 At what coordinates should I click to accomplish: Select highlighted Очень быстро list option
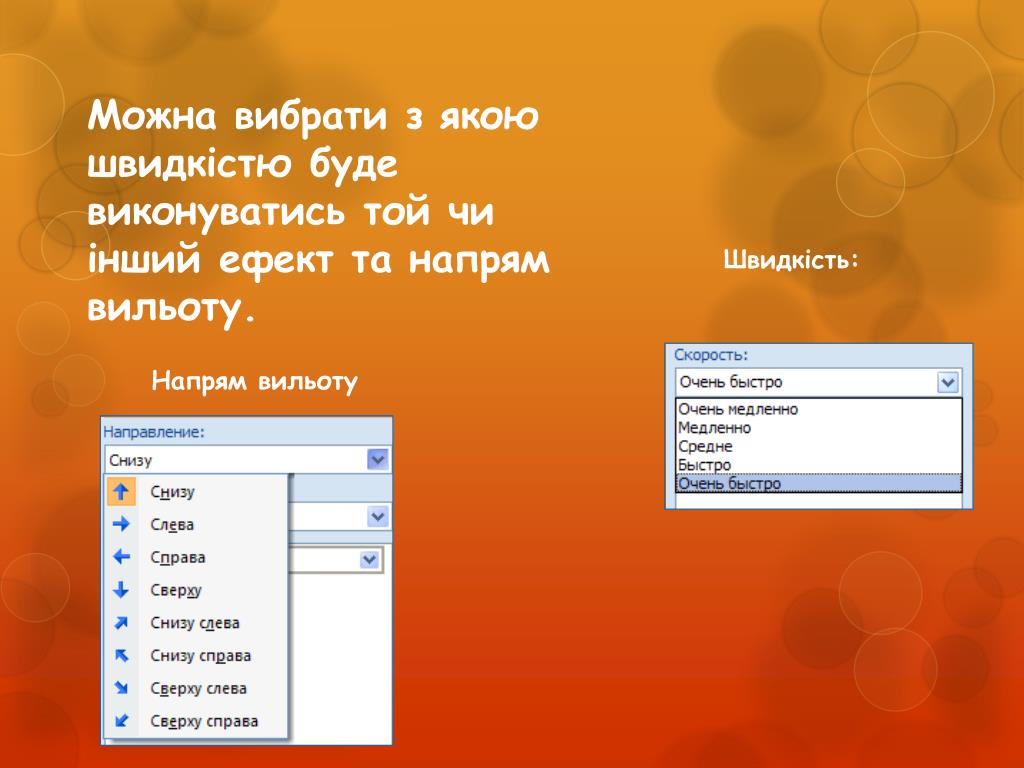[819, 483]
